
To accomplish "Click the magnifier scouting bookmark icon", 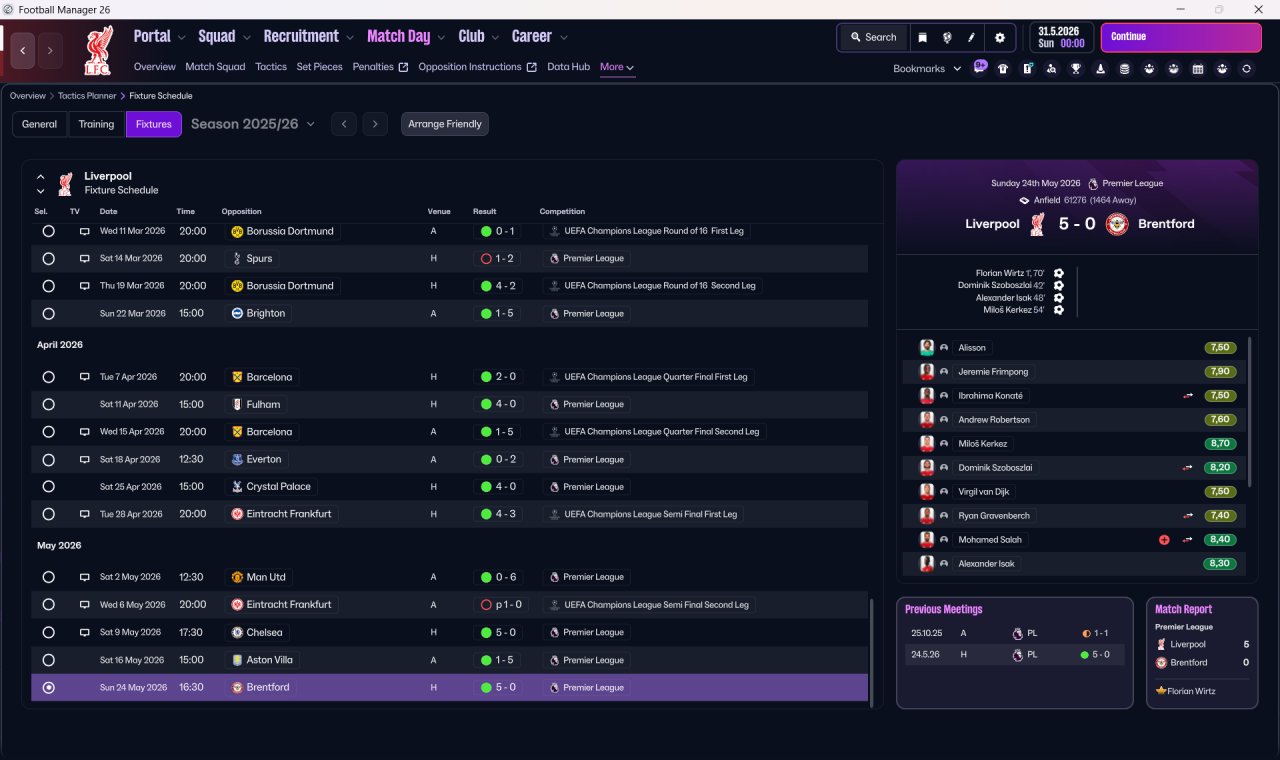I will [x=1052, y=69].
